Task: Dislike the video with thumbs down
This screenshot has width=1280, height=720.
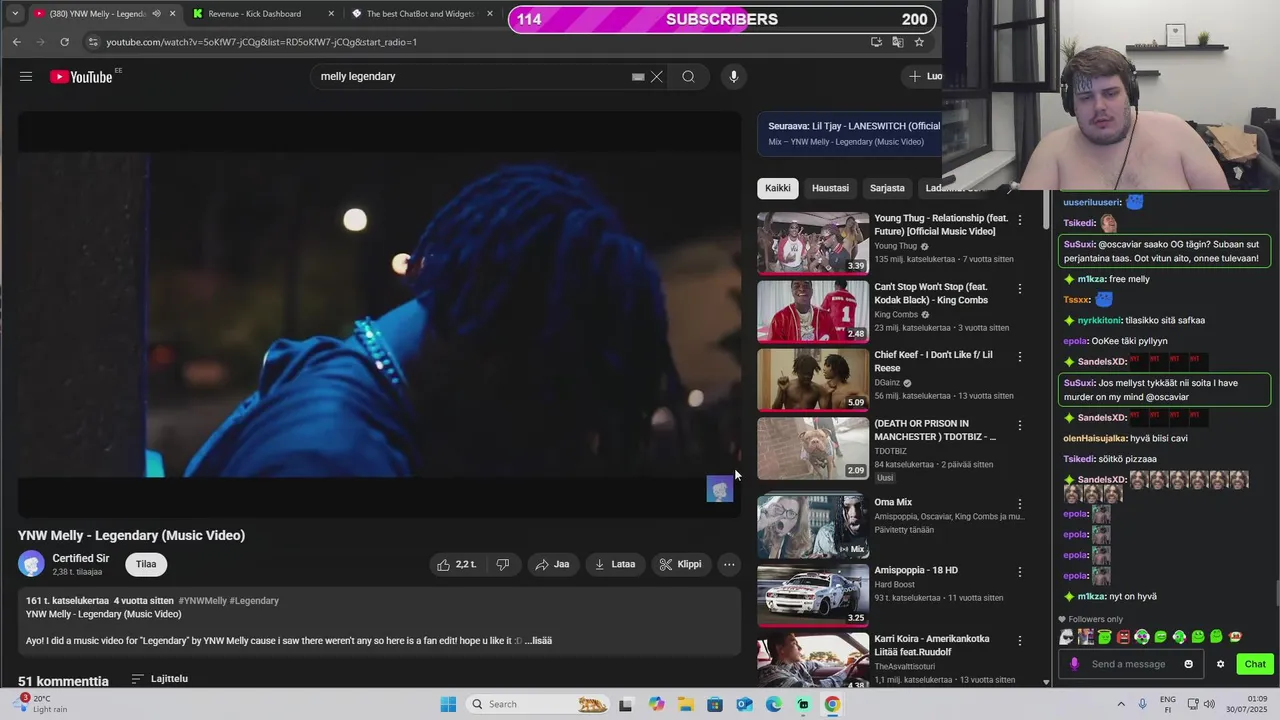Action: click(503, 564)
